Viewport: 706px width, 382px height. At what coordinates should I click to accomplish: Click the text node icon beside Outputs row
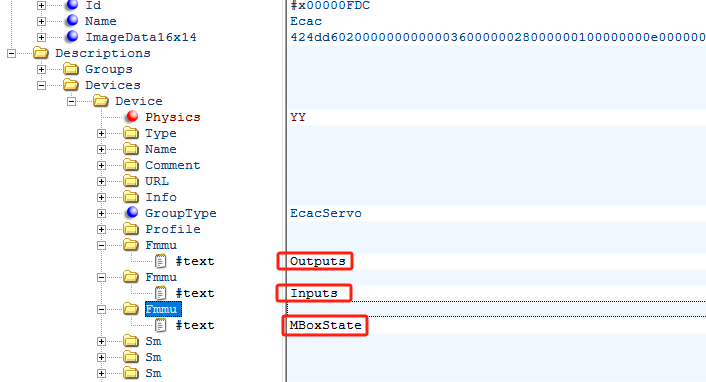(x=161, y=261)
